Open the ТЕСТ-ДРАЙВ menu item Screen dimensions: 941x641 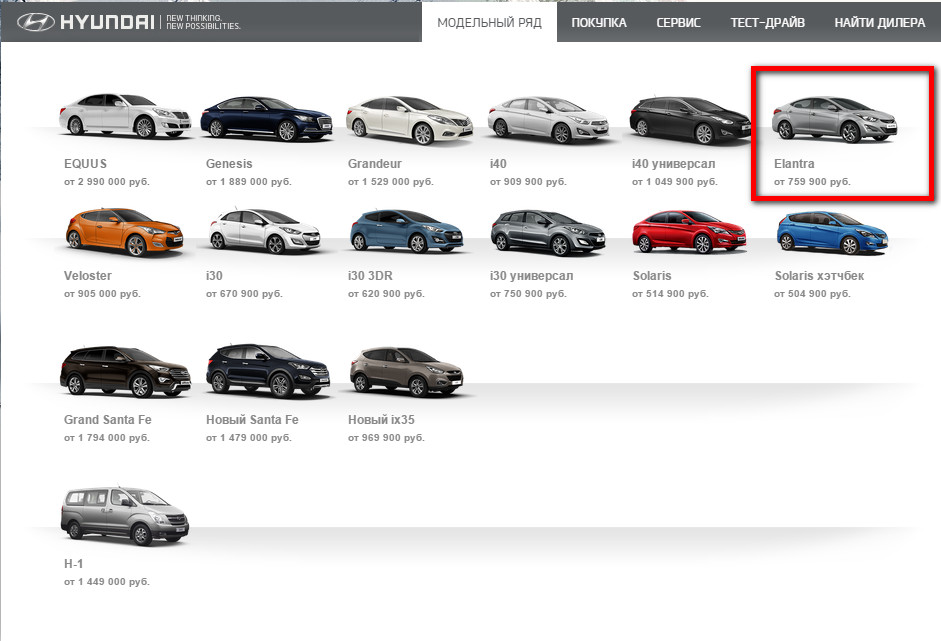click(x=767, y=23)
